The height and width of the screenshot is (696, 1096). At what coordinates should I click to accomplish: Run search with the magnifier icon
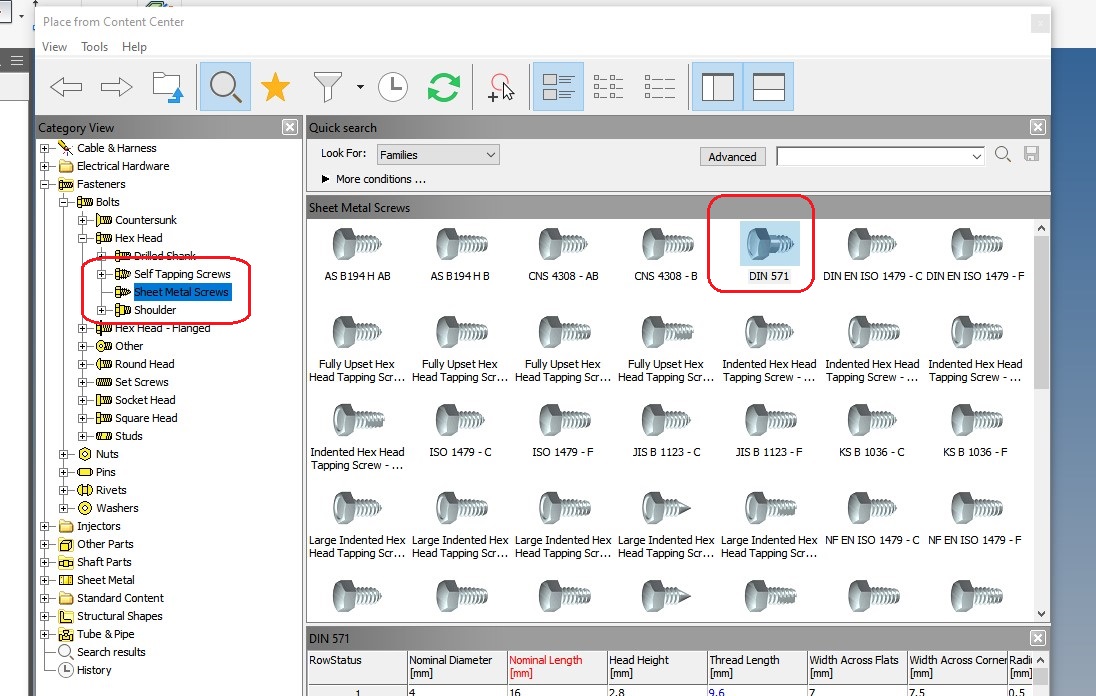pyautogui.click(x=1003, y=154)
